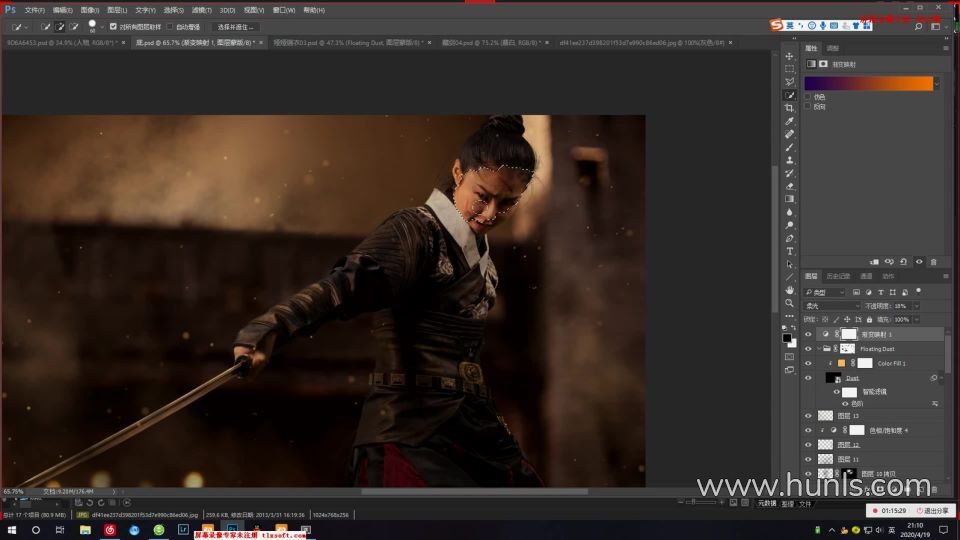This screenshot has height=540, width=960.
Task: Click view previous state icon in Properties
Action: coord(889,262)
